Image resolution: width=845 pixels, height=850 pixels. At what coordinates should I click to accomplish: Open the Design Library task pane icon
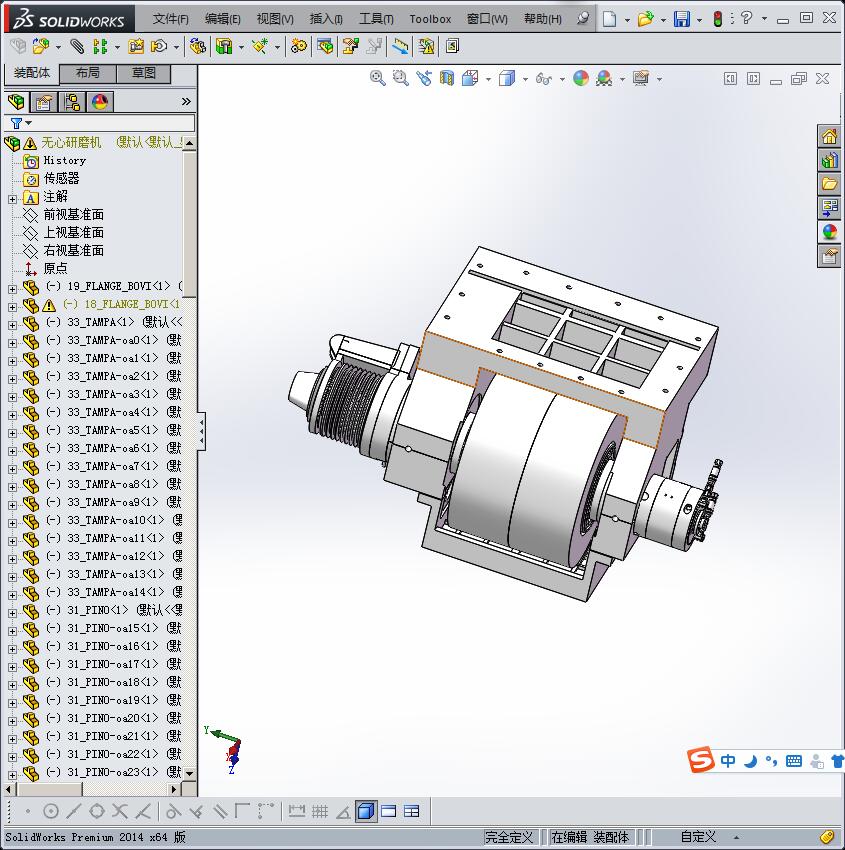[x=829, y=160]
